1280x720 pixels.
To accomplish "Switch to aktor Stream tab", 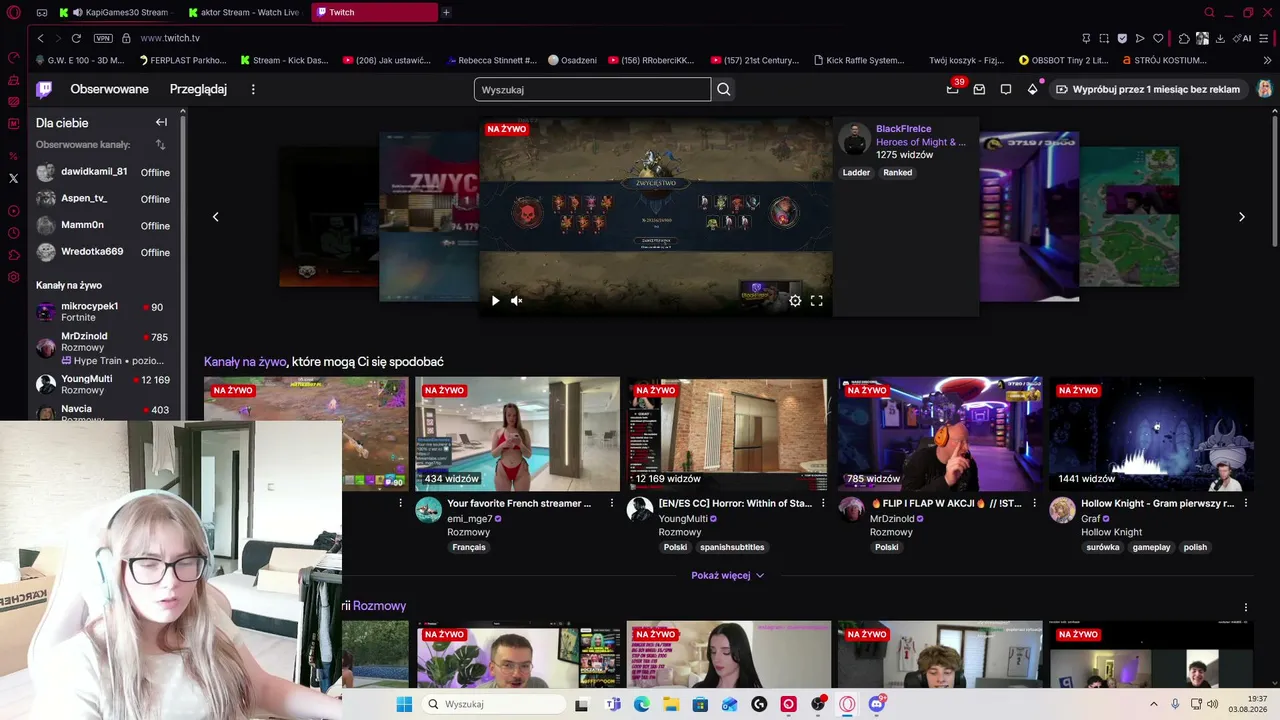I will point(245,12).
